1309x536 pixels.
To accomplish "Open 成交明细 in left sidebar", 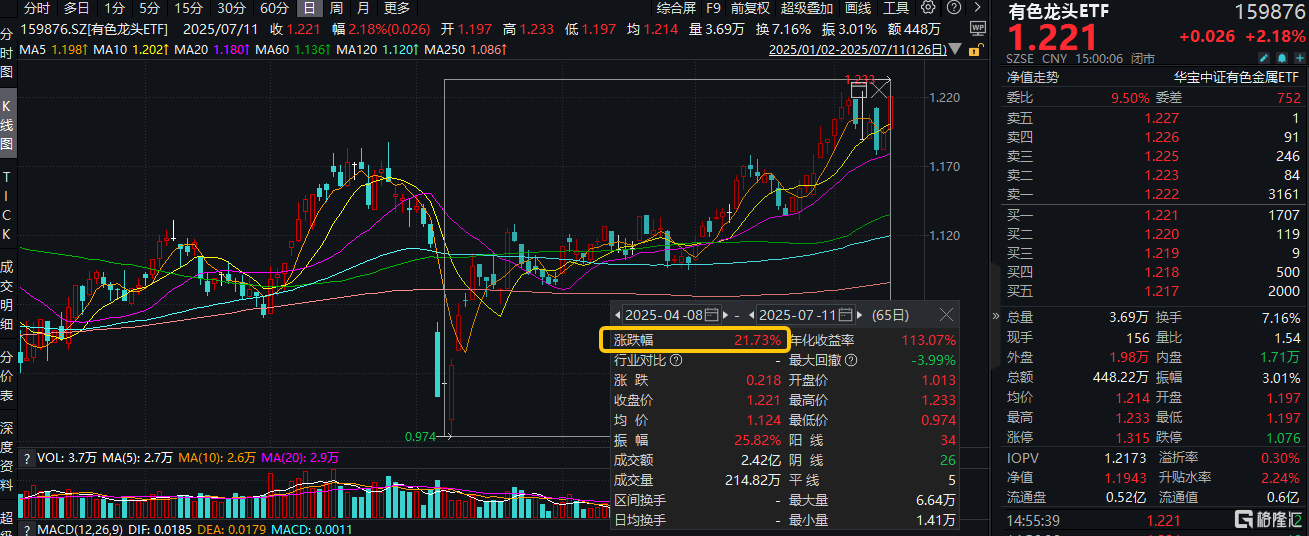I will coord(7,295).
